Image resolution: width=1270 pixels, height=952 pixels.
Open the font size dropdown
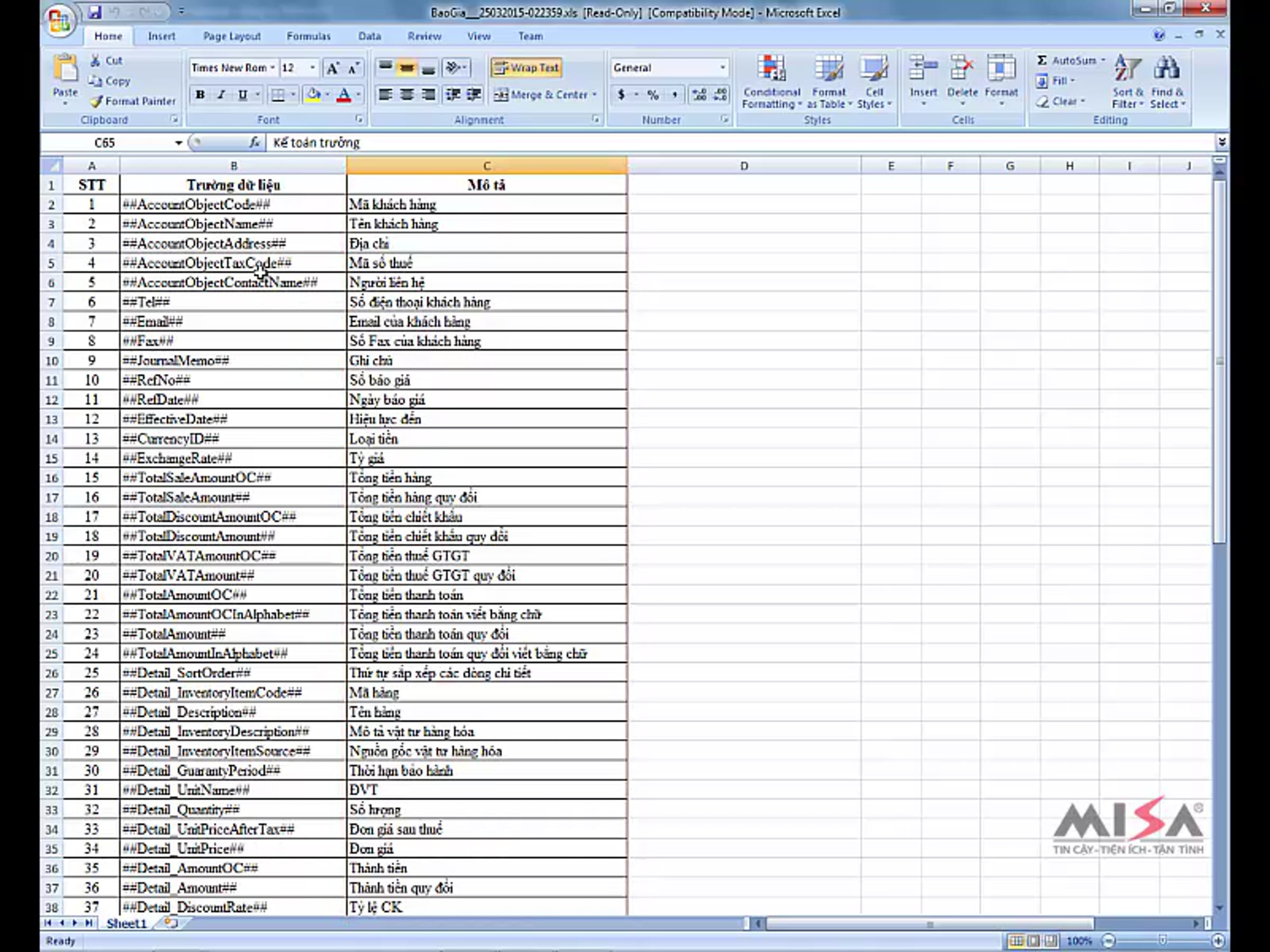[312, 68]
